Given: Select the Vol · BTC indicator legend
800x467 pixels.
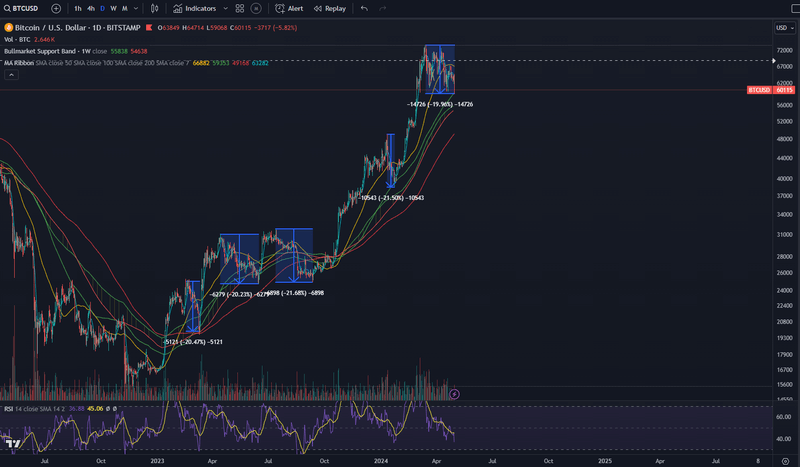Looking at the screenshot, I should click(17, 39).
